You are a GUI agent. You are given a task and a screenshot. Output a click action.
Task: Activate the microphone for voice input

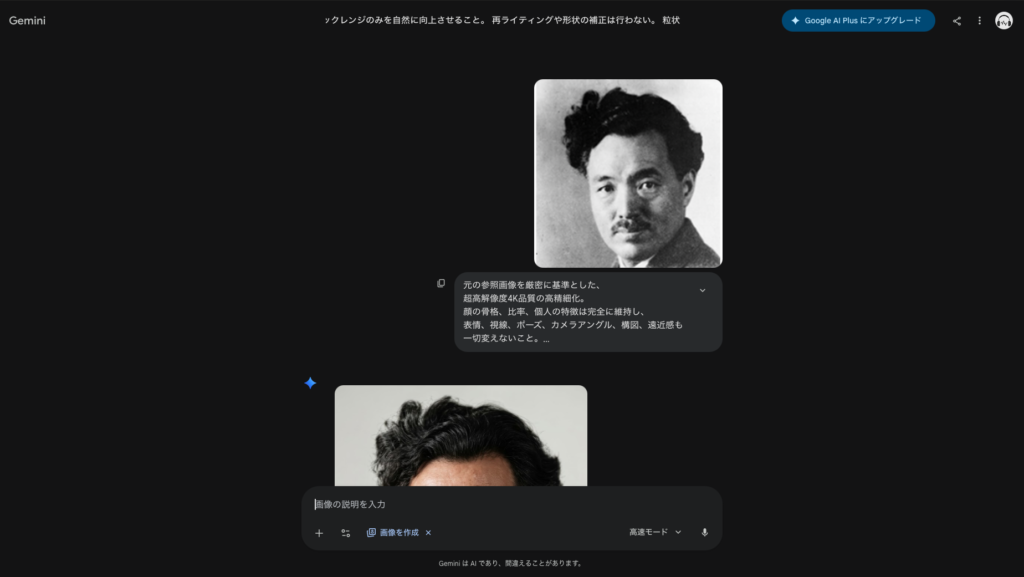(706, 533)
